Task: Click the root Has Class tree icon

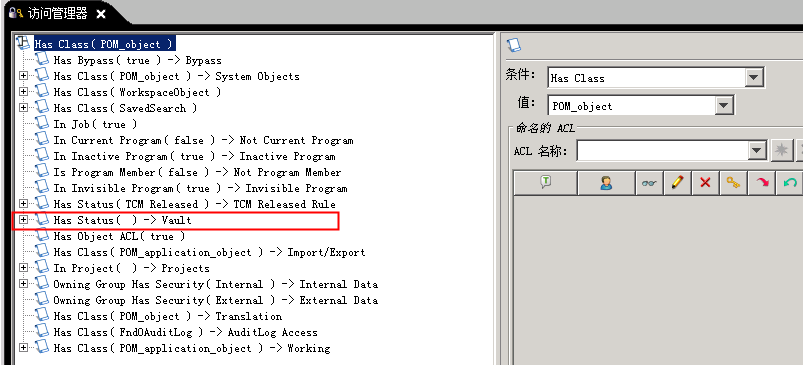Action: [24, 43]
